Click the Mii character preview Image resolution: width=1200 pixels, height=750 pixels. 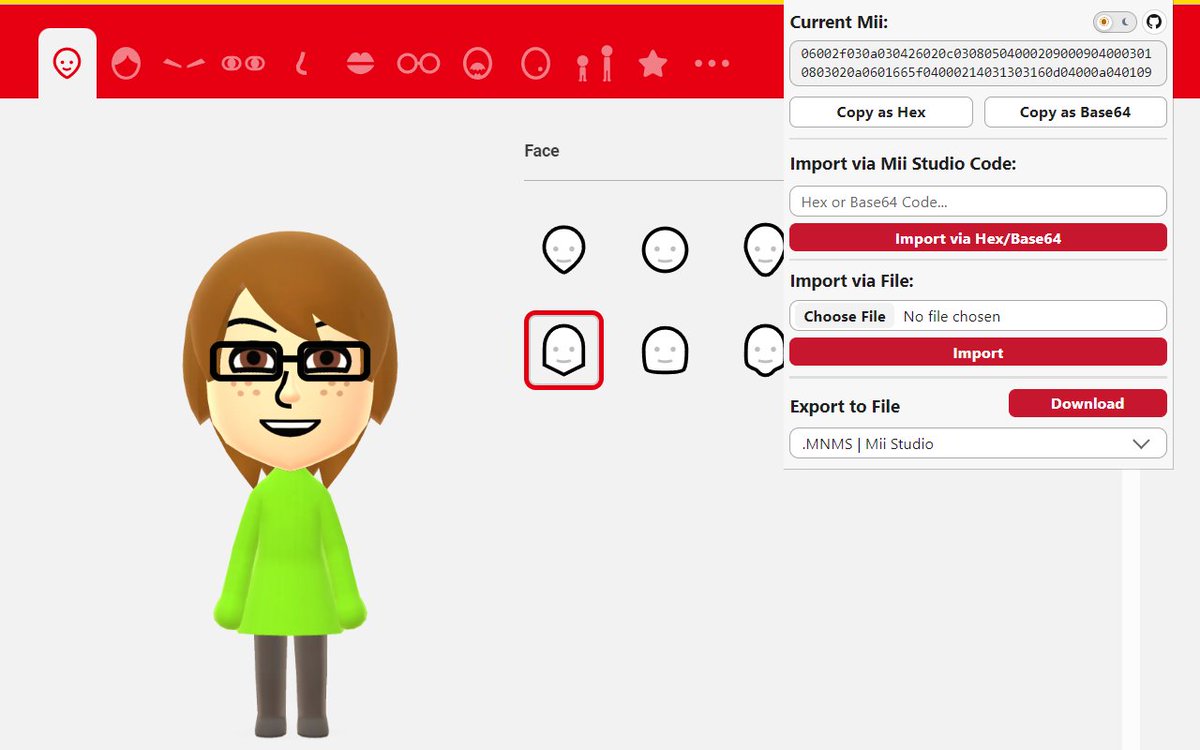[x=290, y=485]
